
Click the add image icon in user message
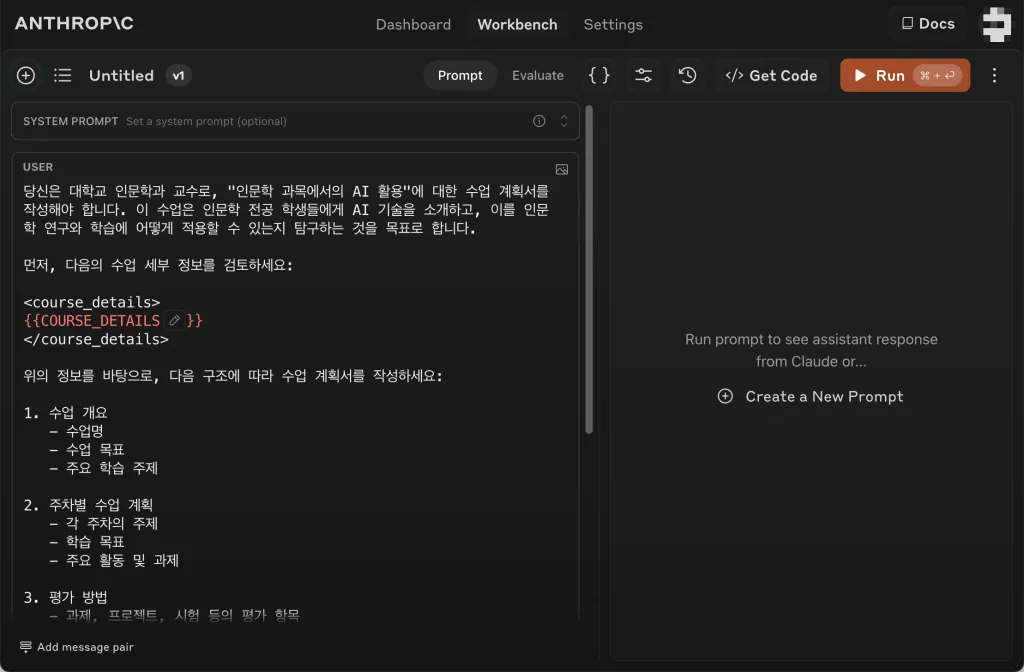point(562,169)
